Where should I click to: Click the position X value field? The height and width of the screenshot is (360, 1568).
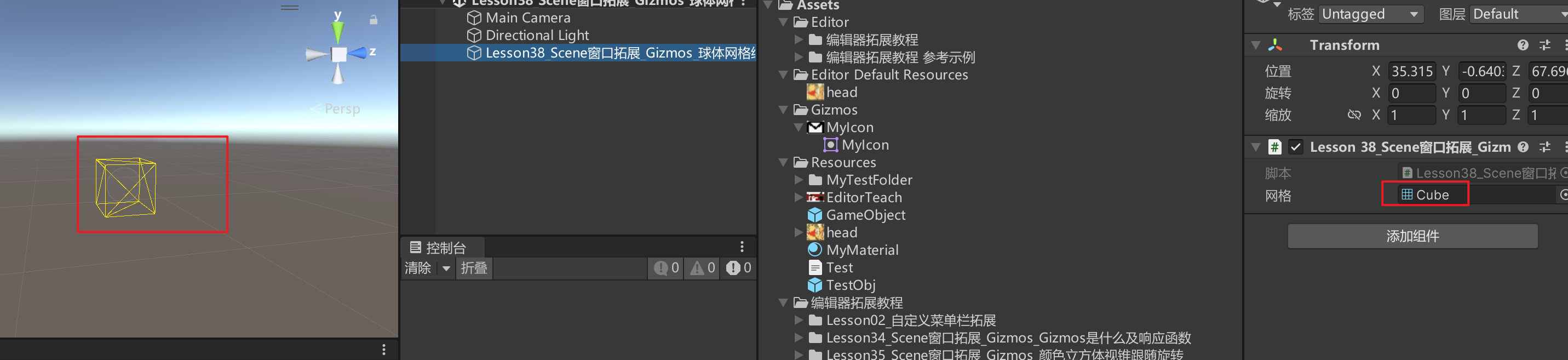pyautogui.click(x=1411, y=71)
